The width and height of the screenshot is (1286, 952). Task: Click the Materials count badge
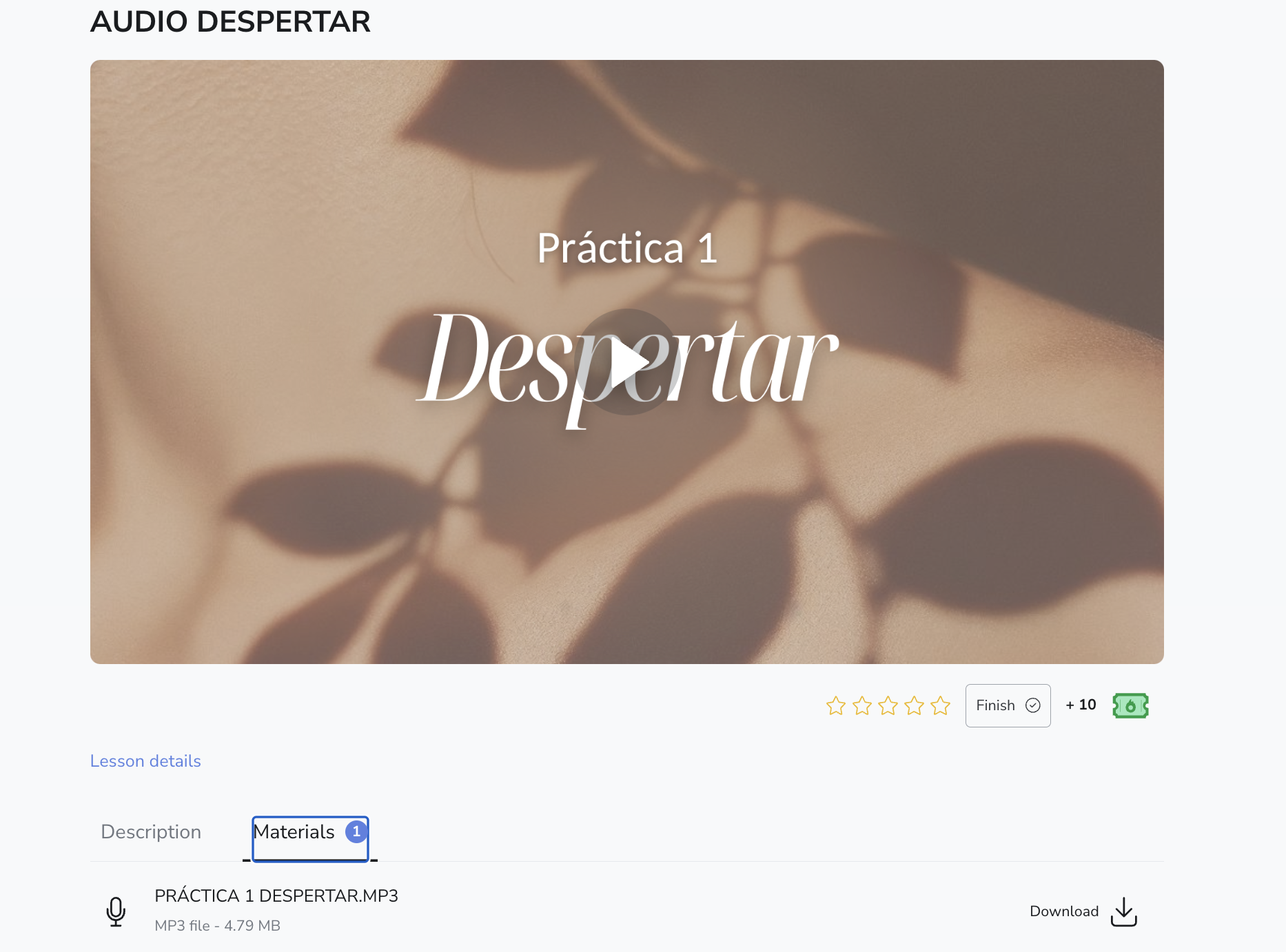(x=356, y=832)
